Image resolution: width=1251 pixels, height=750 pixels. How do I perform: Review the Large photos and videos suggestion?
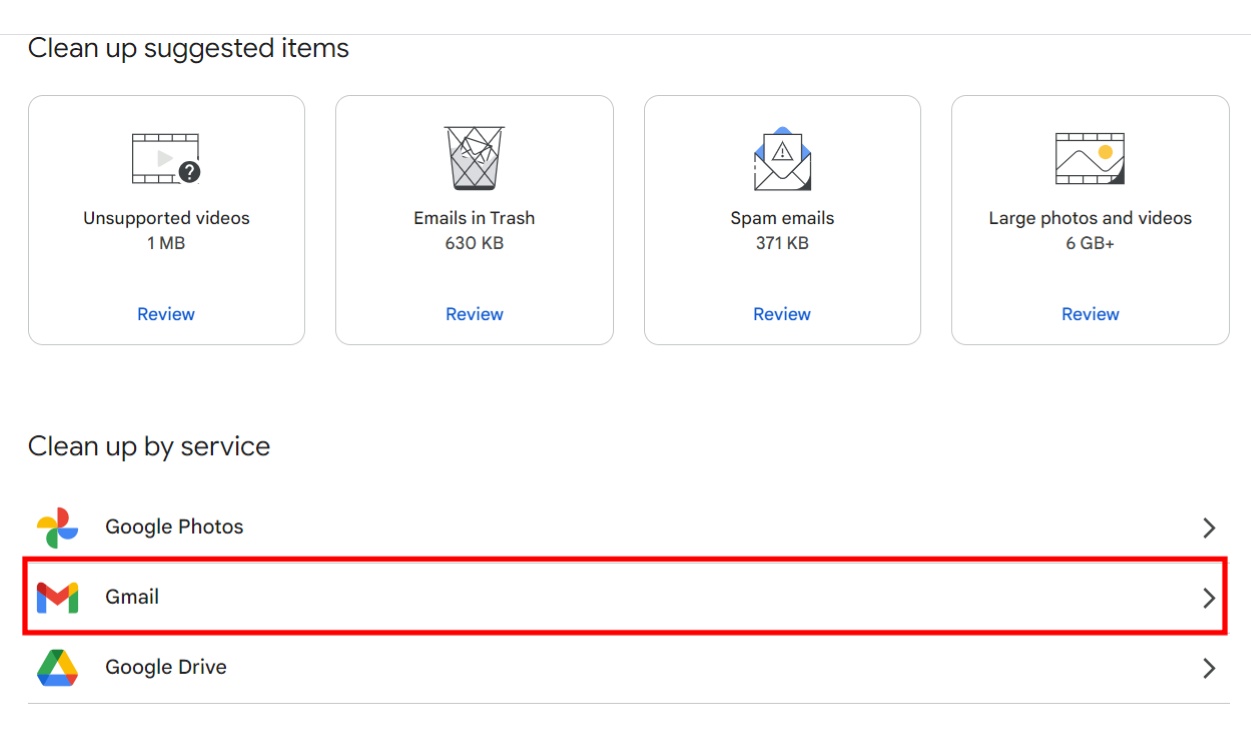[x=1090, y=313]
